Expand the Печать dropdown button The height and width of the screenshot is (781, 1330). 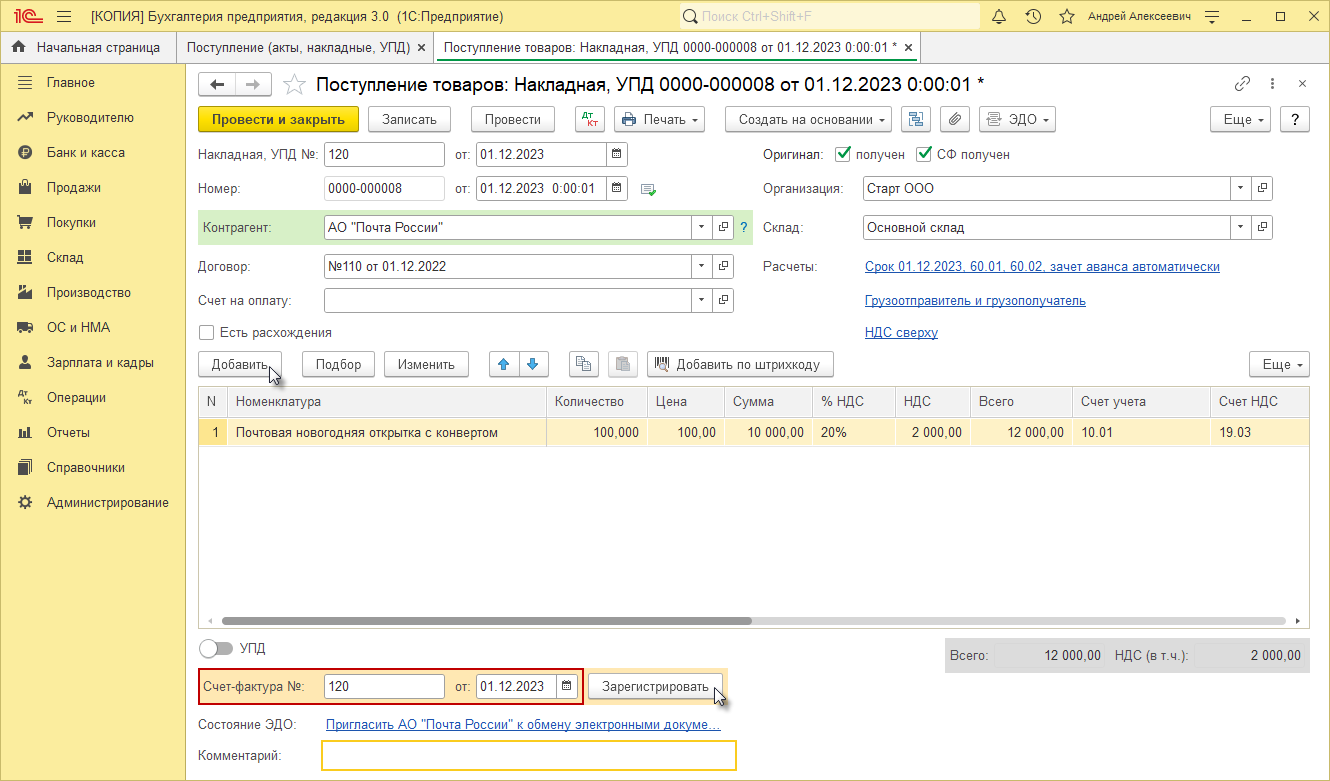pyautogui.click(x=659, y=119)
